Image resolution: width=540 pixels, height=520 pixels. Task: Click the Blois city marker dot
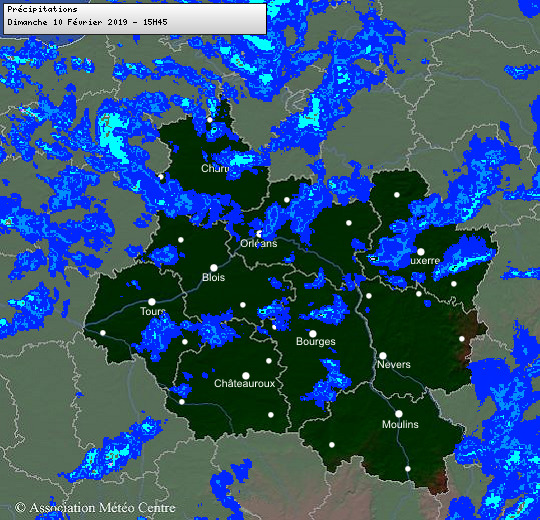(x=214, y=268)
